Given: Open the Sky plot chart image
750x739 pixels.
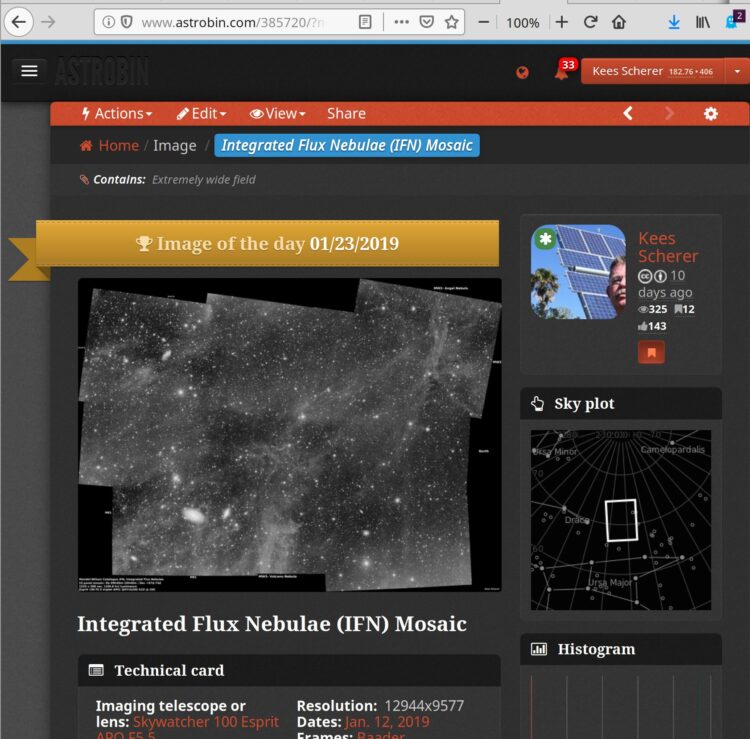Looking at the screenshot, I should (x=620, y=520).
